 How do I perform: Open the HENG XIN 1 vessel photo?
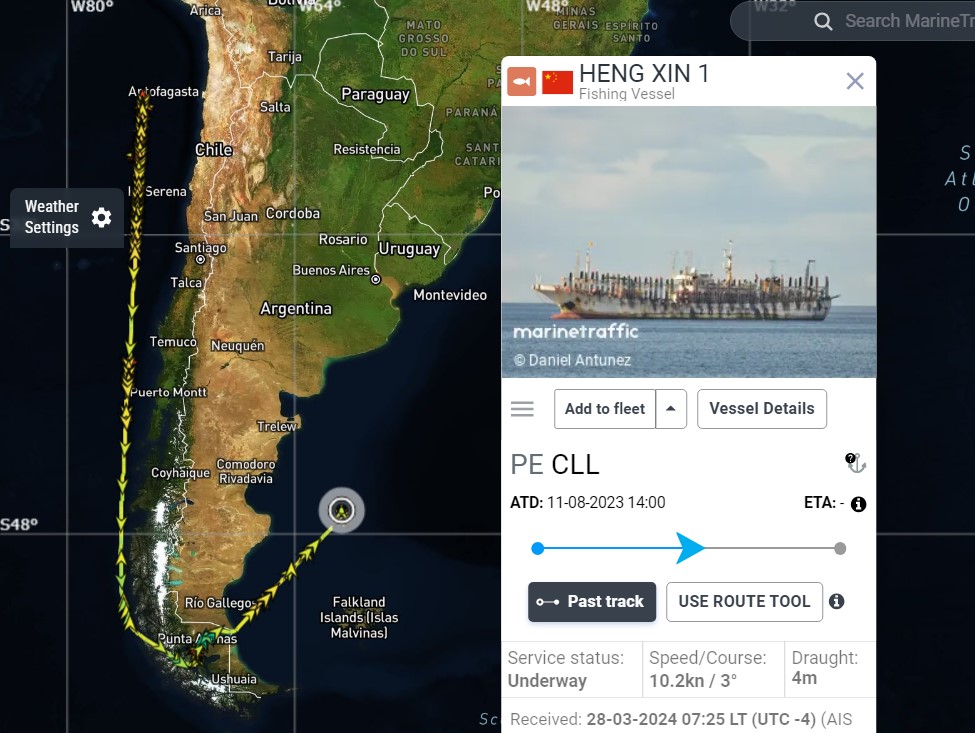(x=689, y=242)
